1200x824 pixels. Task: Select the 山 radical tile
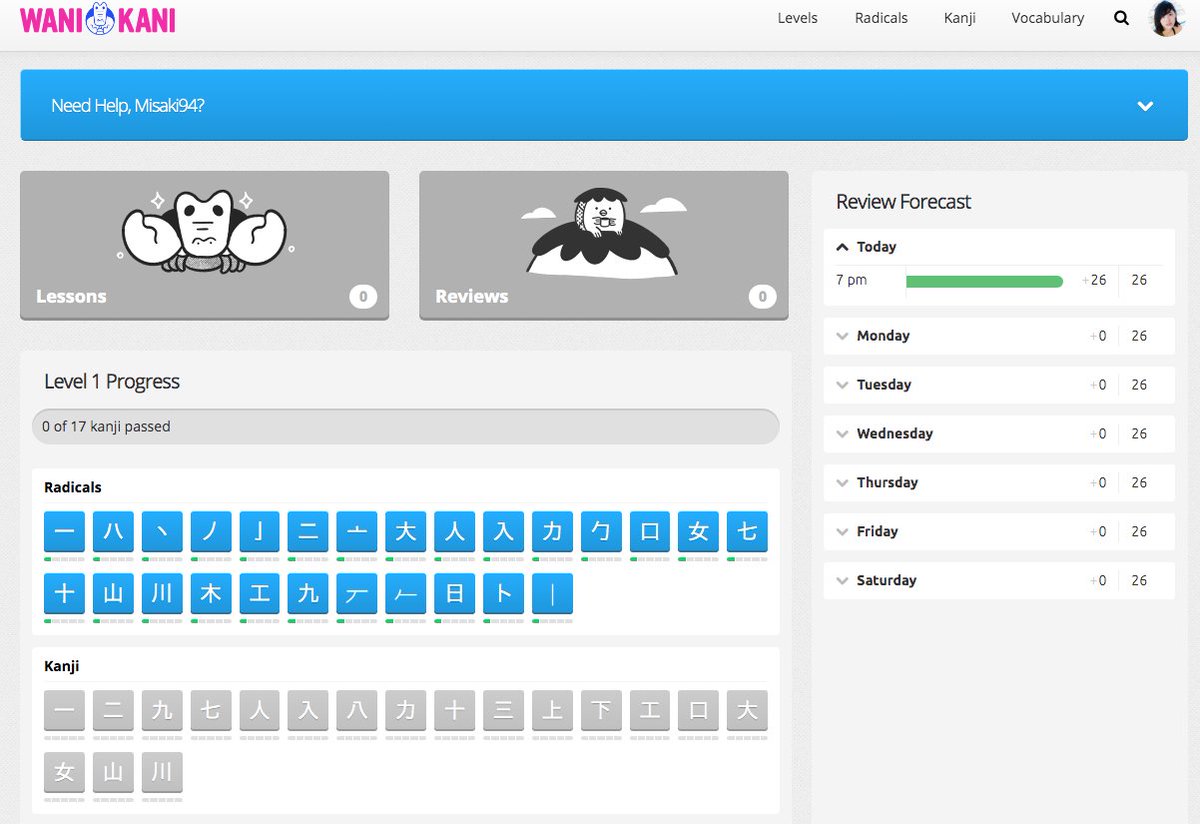pyautogui.click(x=113, y=593)
